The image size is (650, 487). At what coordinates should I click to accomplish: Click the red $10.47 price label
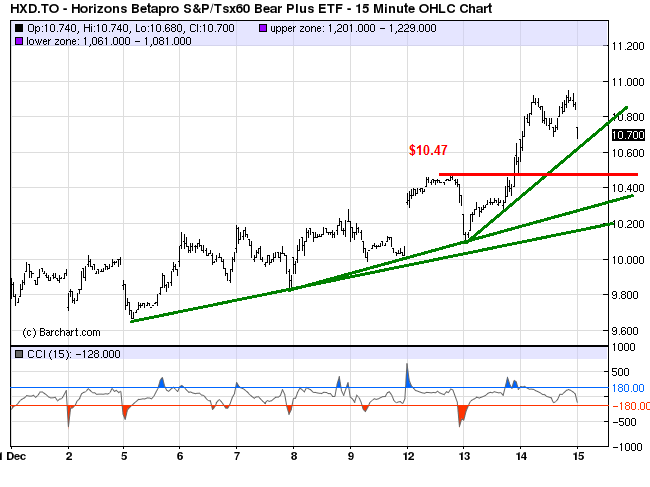click(428, 150)
